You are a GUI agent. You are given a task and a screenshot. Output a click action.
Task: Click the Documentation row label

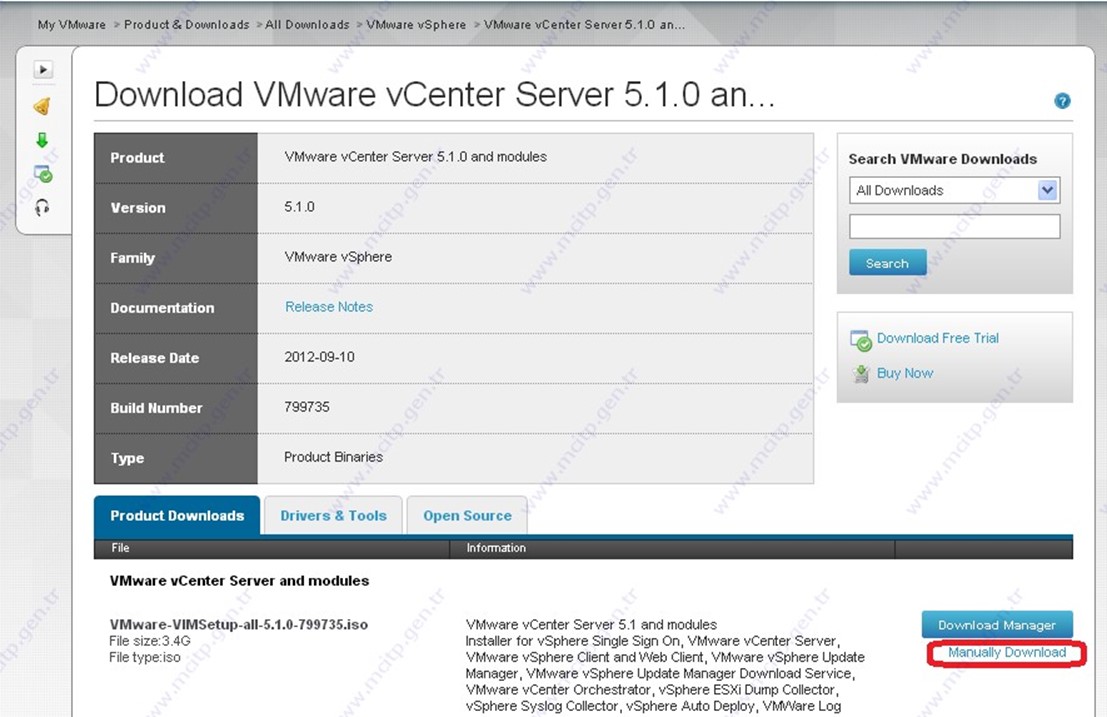coord(162,308)
